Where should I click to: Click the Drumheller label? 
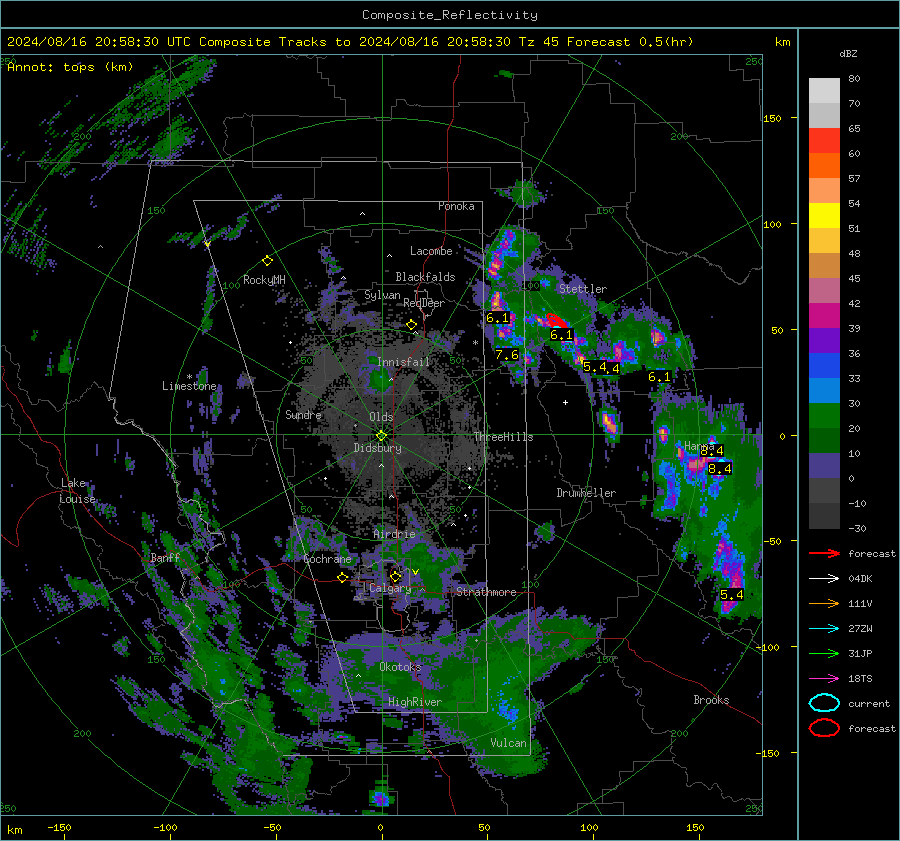coord(586,493)
